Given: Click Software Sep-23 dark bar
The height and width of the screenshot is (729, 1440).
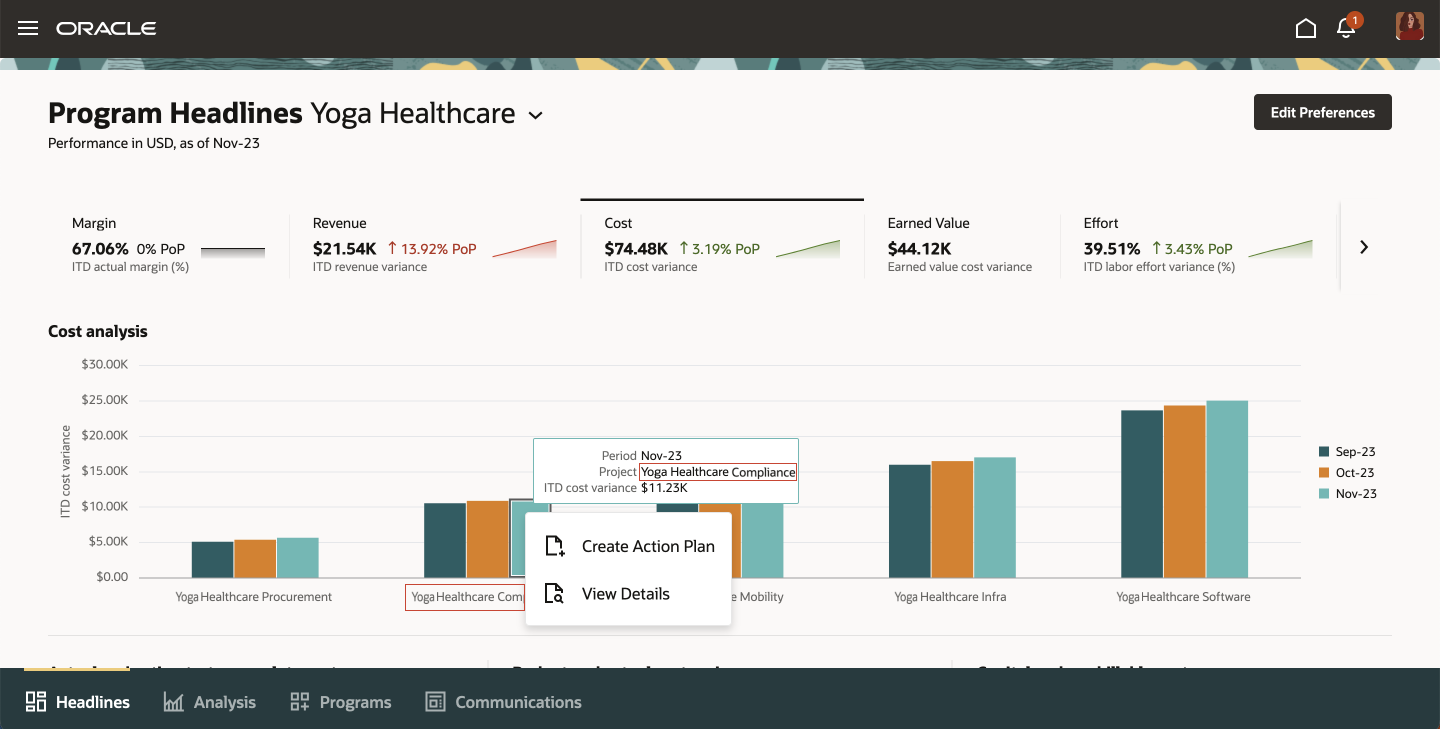Looking at the screenshot, I should click(1142, 494).
